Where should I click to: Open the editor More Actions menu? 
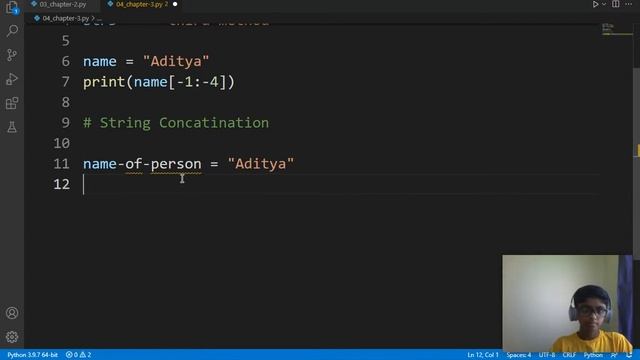628,4
